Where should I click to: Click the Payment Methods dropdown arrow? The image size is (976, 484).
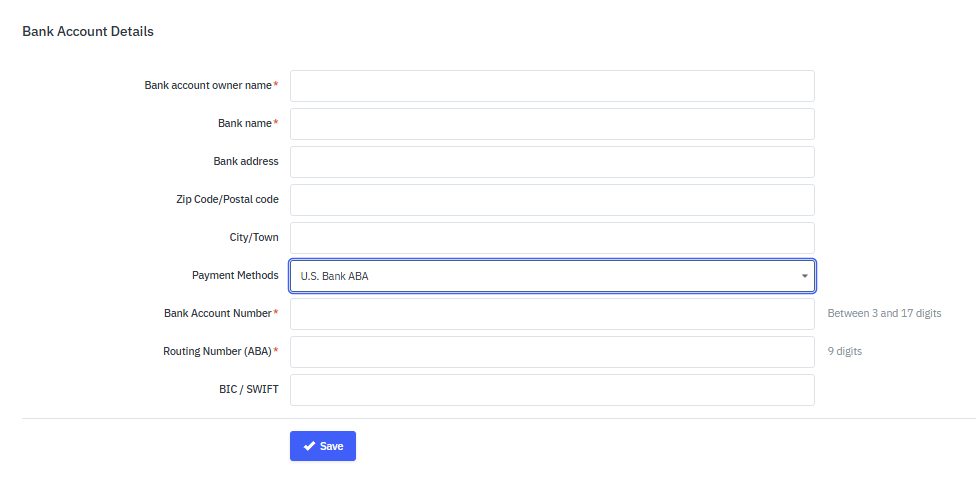[805, 276]
